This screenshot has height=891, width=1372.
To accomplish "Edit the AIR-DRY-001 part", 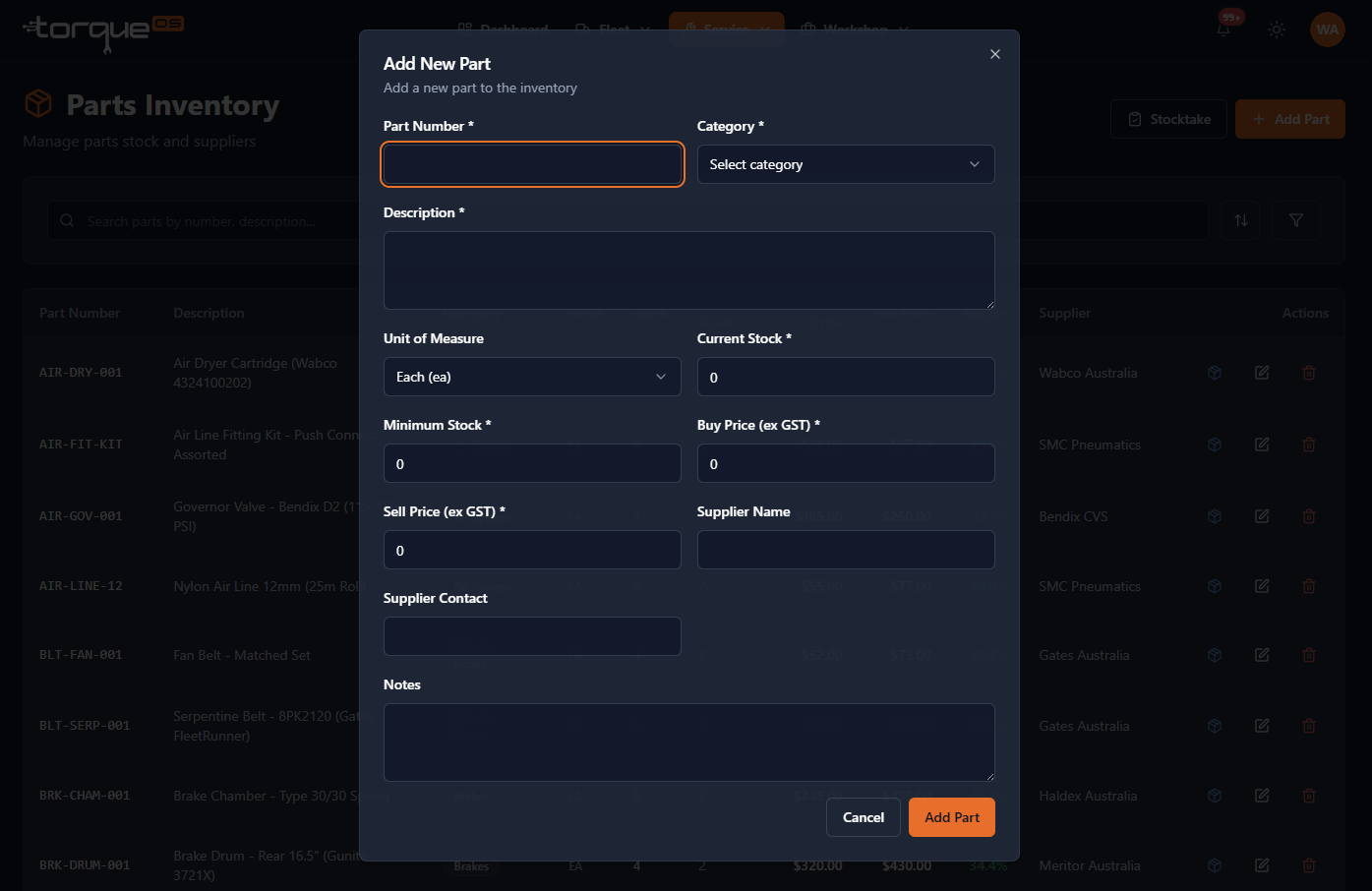I will coord(1262,373).
